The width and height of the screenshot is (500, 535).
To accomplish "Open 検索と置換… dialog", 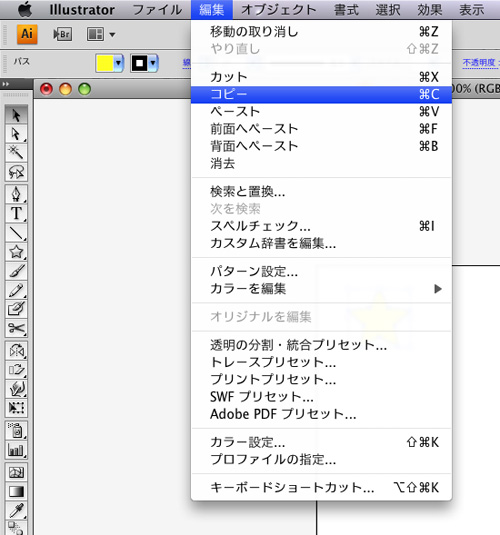I will [322, 192].
